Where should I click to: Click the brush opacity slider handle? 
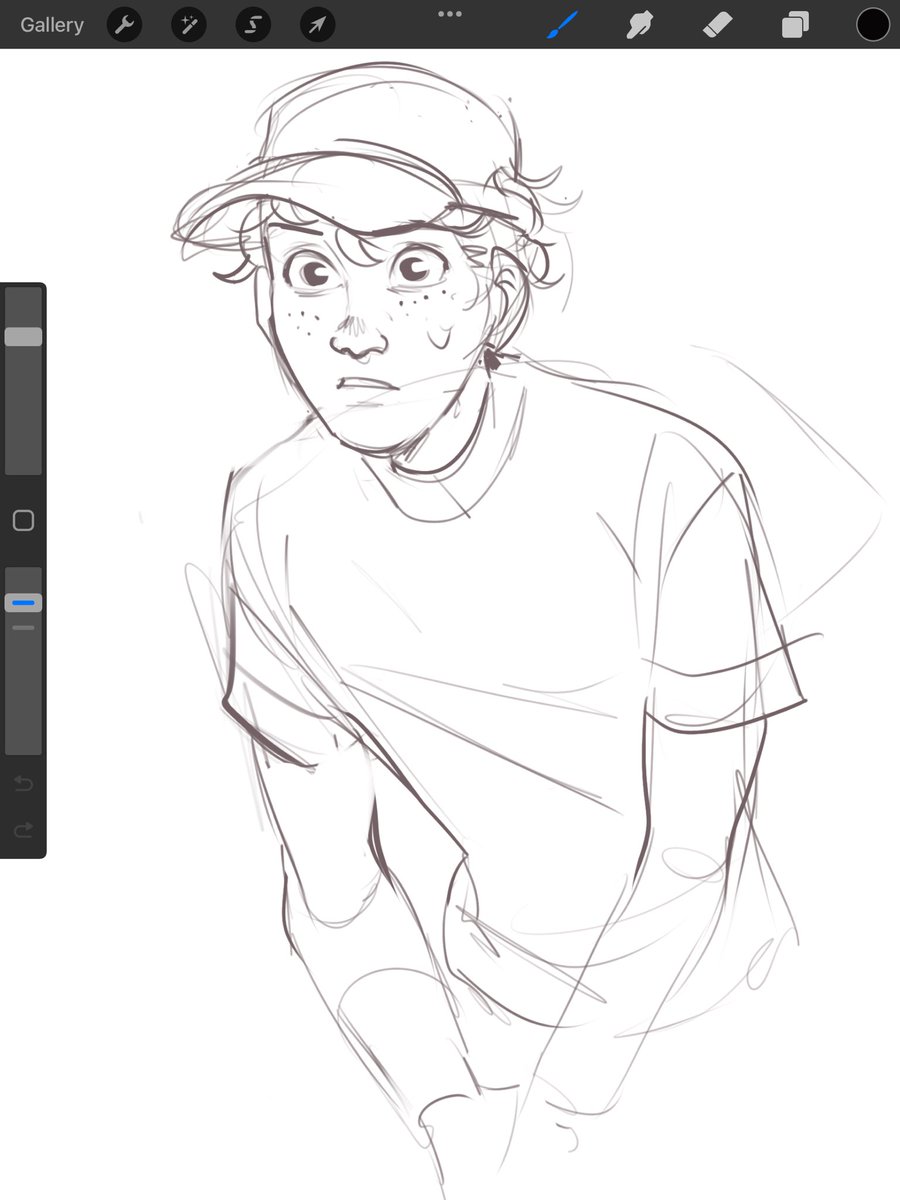23,603
